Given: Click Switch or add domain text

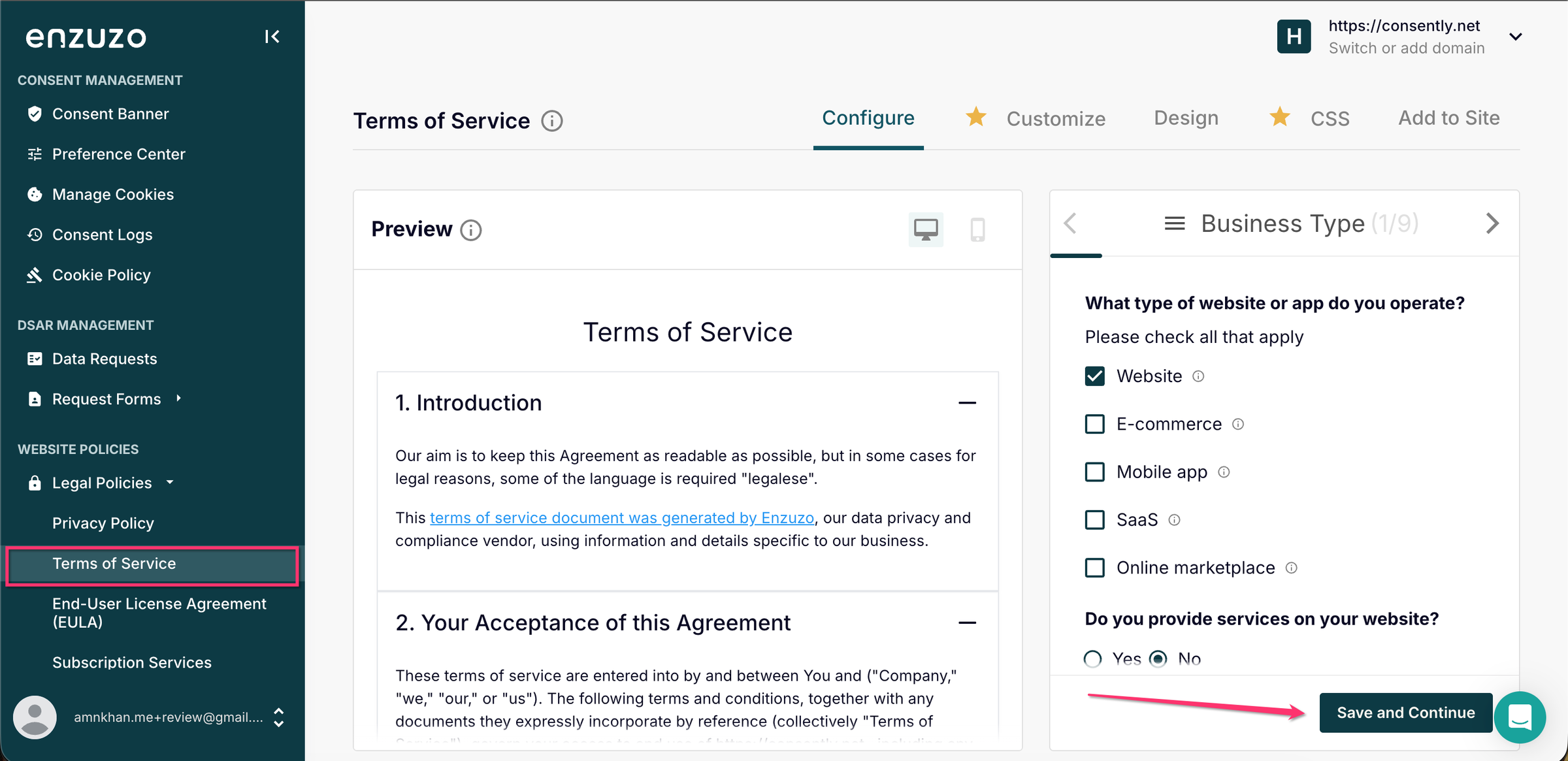Looking at the screenshot, I should point(1407,48).
